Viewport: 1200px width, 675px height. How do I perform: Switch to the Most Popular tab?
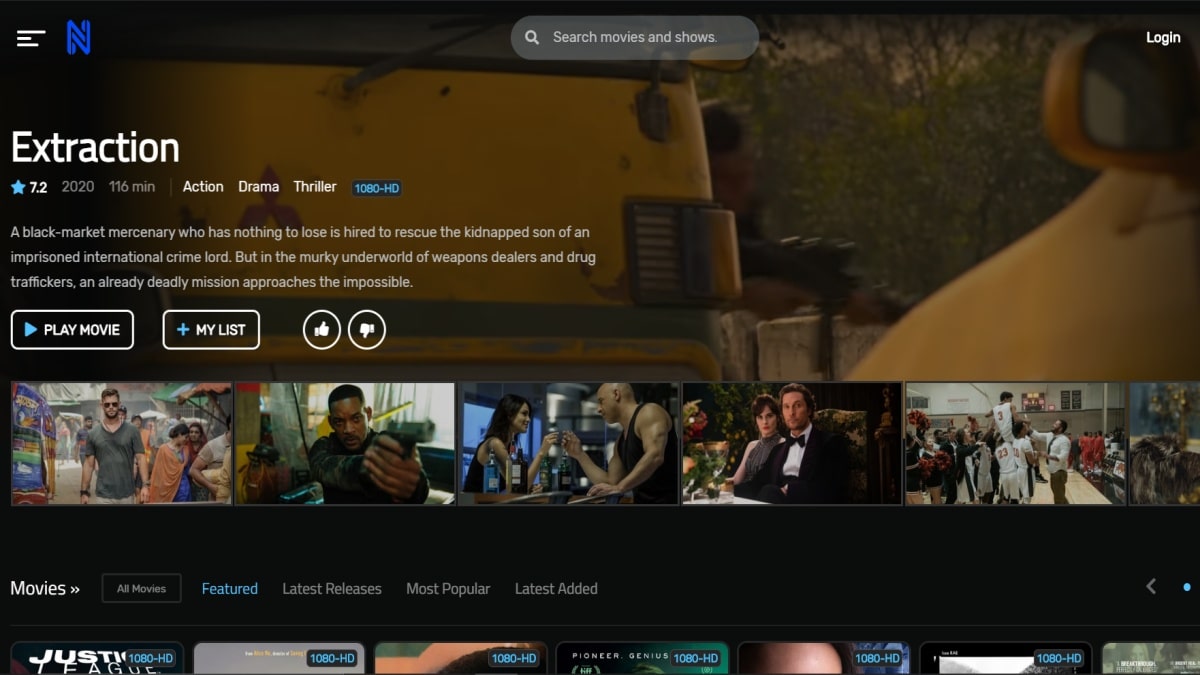(x=448, y=589)
